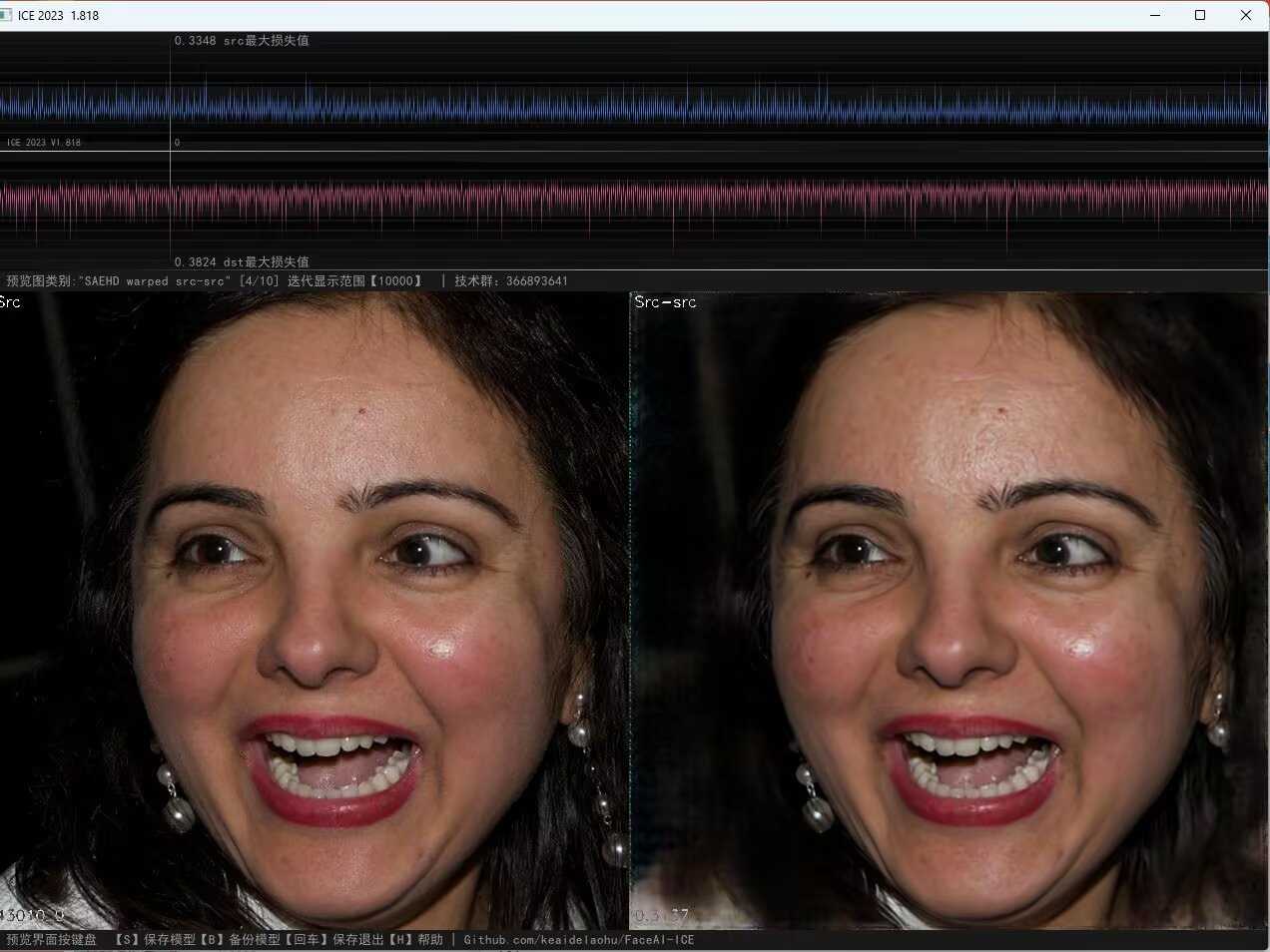Click the ICE 2023 V1.818 label beside the graph
The image size is (1270, 952).
pyautogui.click(x=44, y=143)
